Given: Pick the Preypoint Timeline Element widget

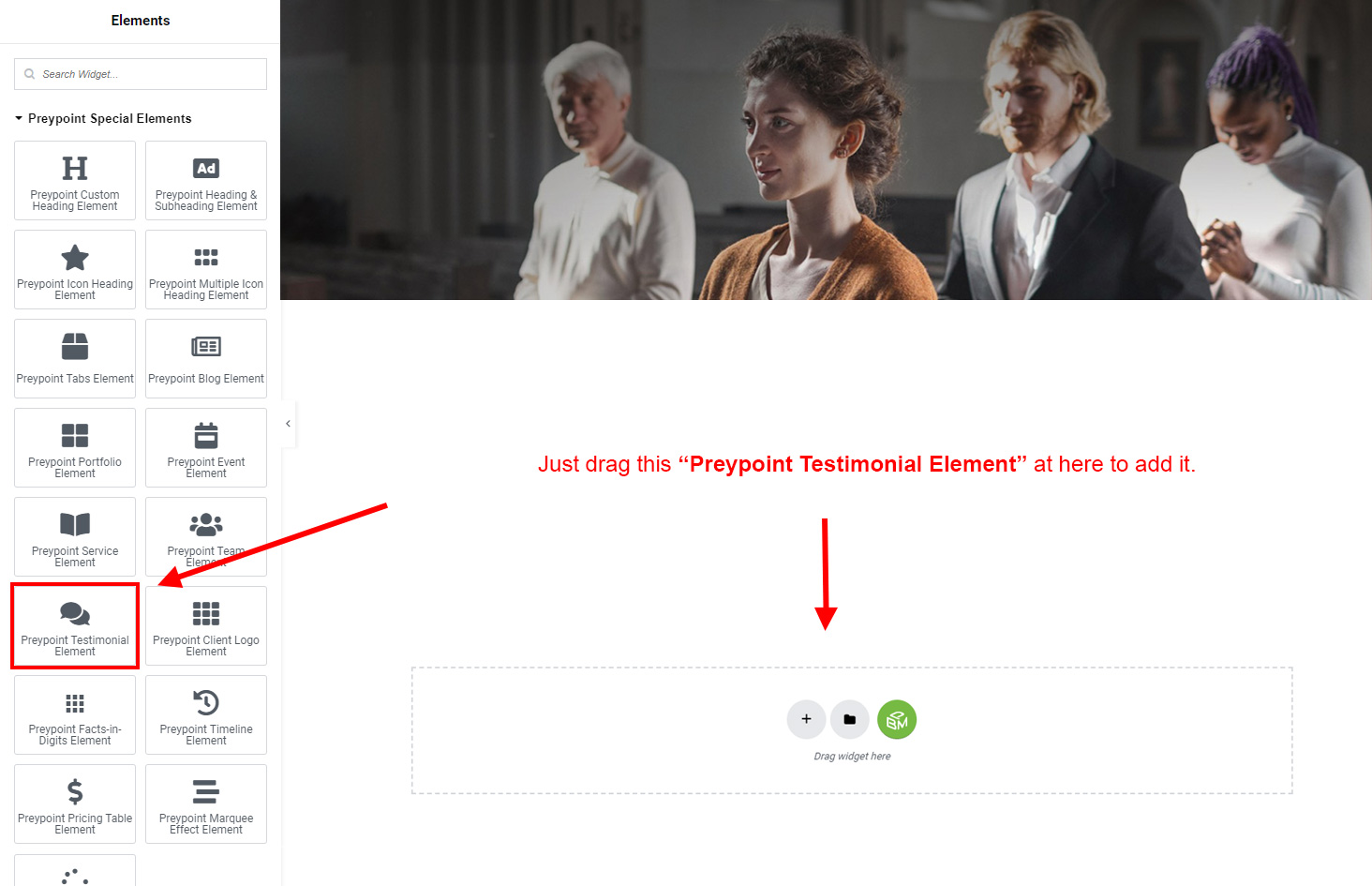Looking at the screenshot, I should click(206, 714).
